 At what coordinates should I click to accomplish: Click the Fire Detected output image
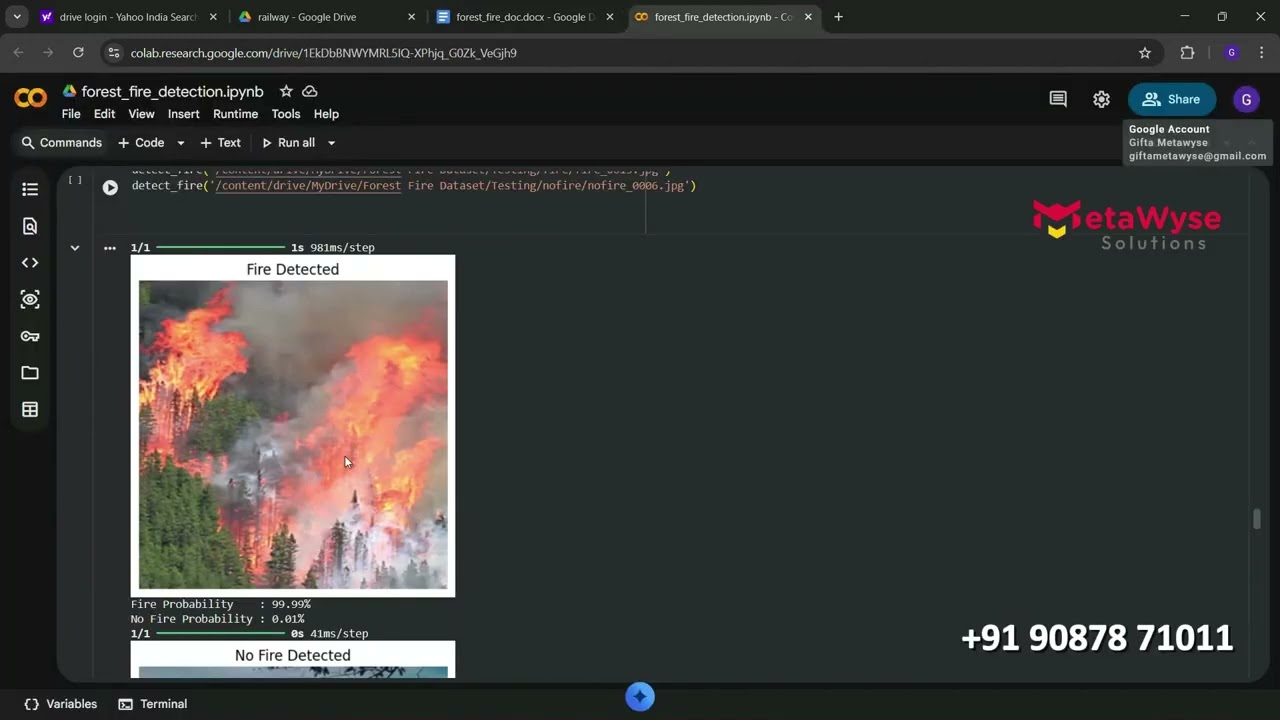(x=293, y=426)
